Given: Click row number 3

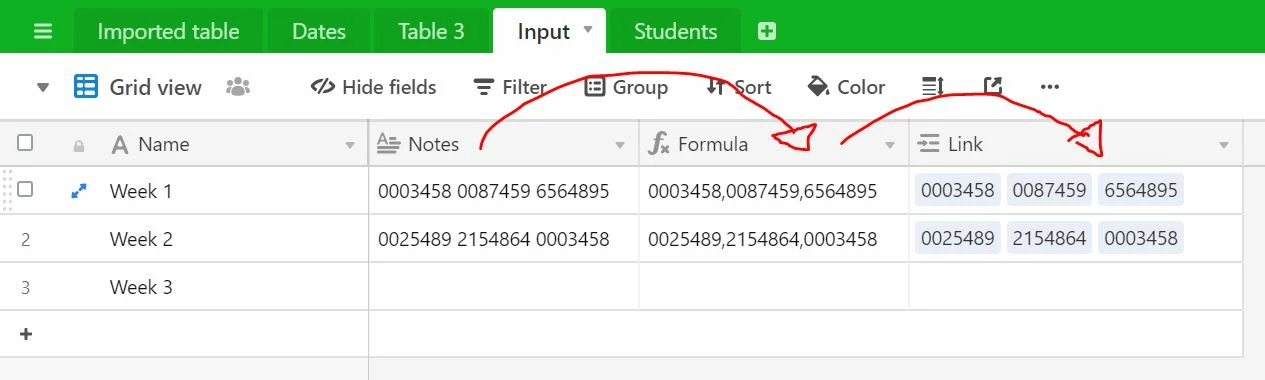Looking at the screenshot, I should click(x=26, y=288).
